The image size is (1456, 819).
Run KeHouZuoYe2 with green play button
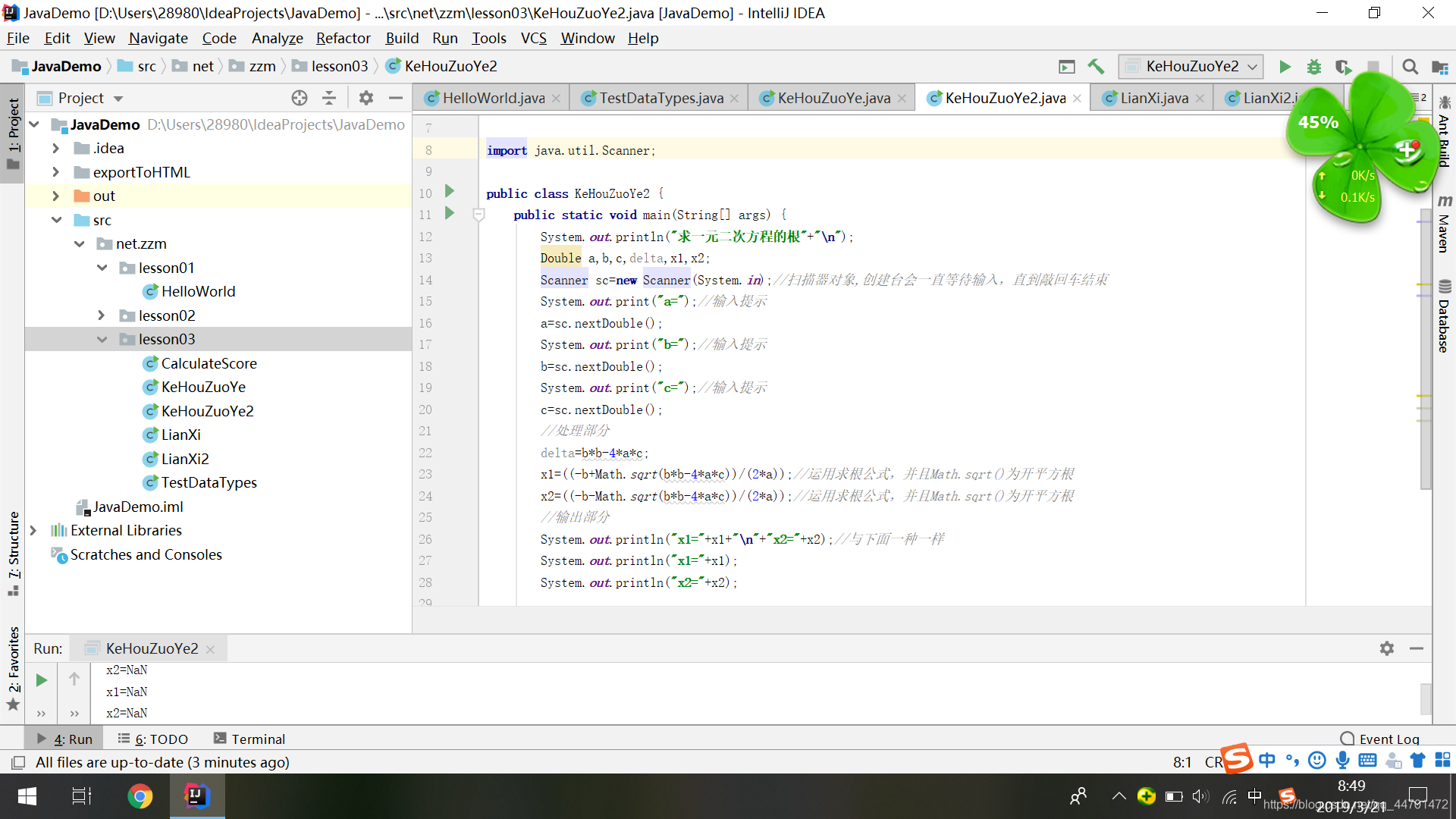point(1285,67)
